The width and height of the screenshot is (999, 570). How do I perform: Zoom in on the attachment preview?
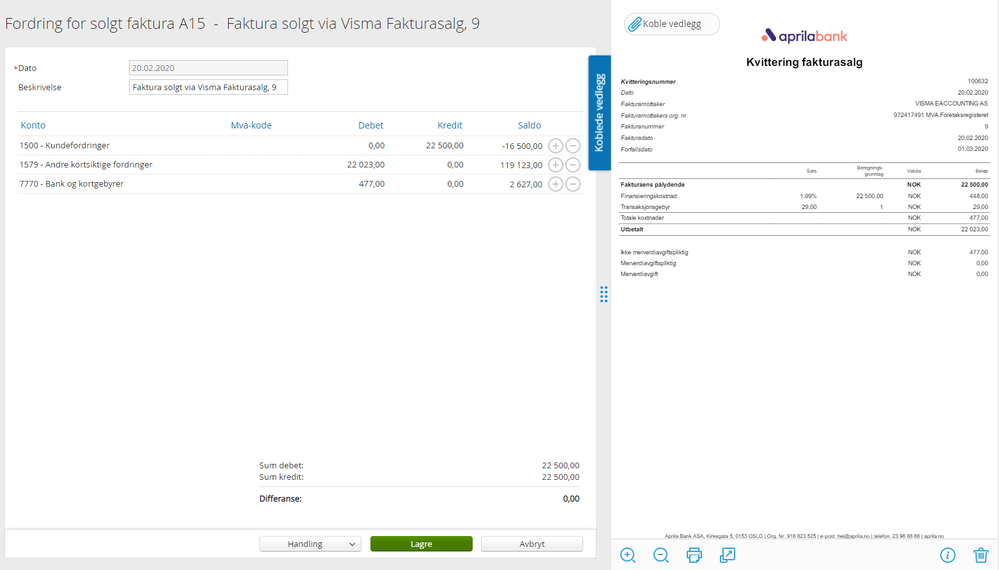pyautogui.click(x=628, y=555)
